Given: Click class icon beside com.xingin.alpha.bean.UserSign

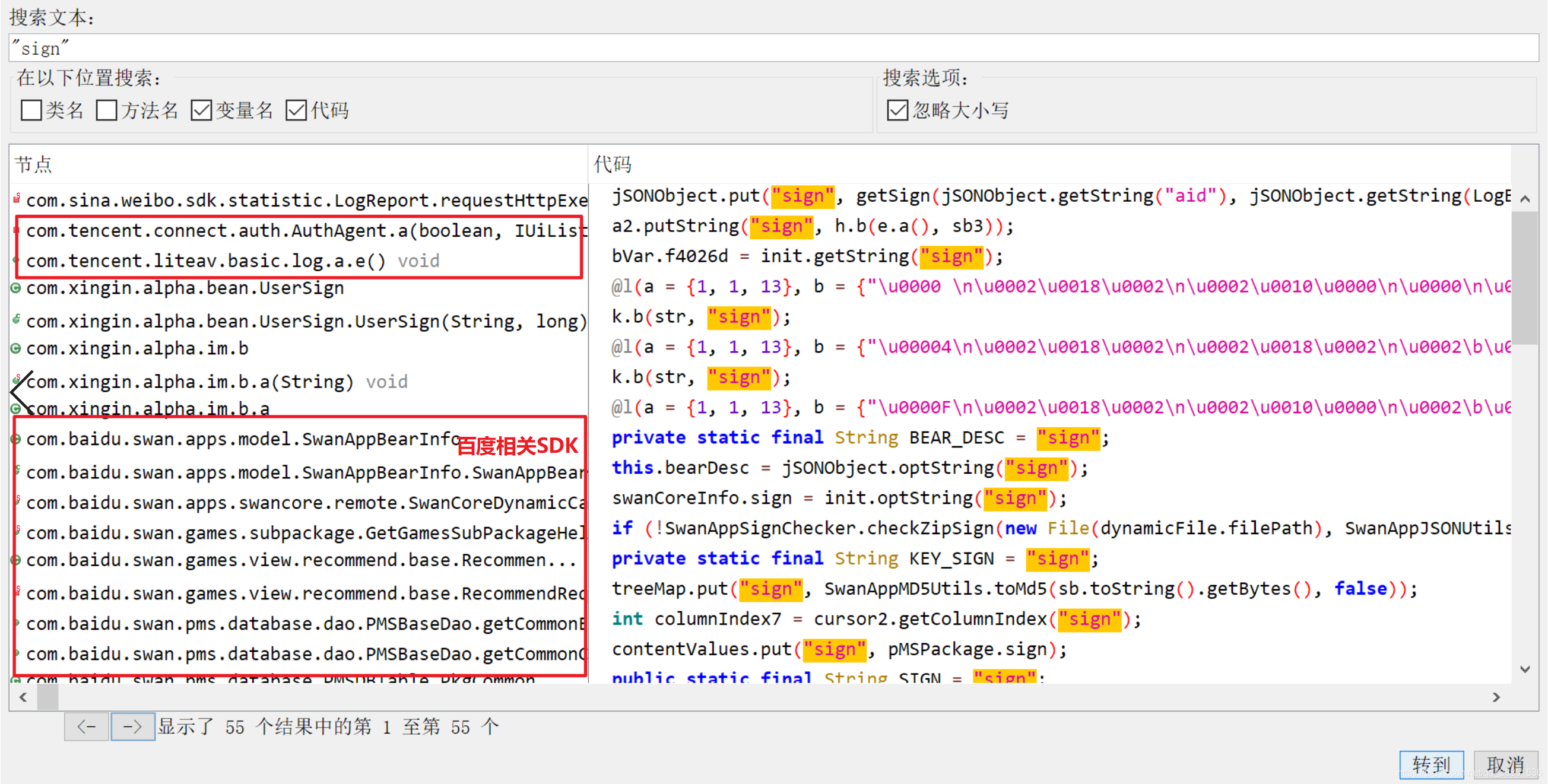Looking at the screenshot, I should click(16, 288).
